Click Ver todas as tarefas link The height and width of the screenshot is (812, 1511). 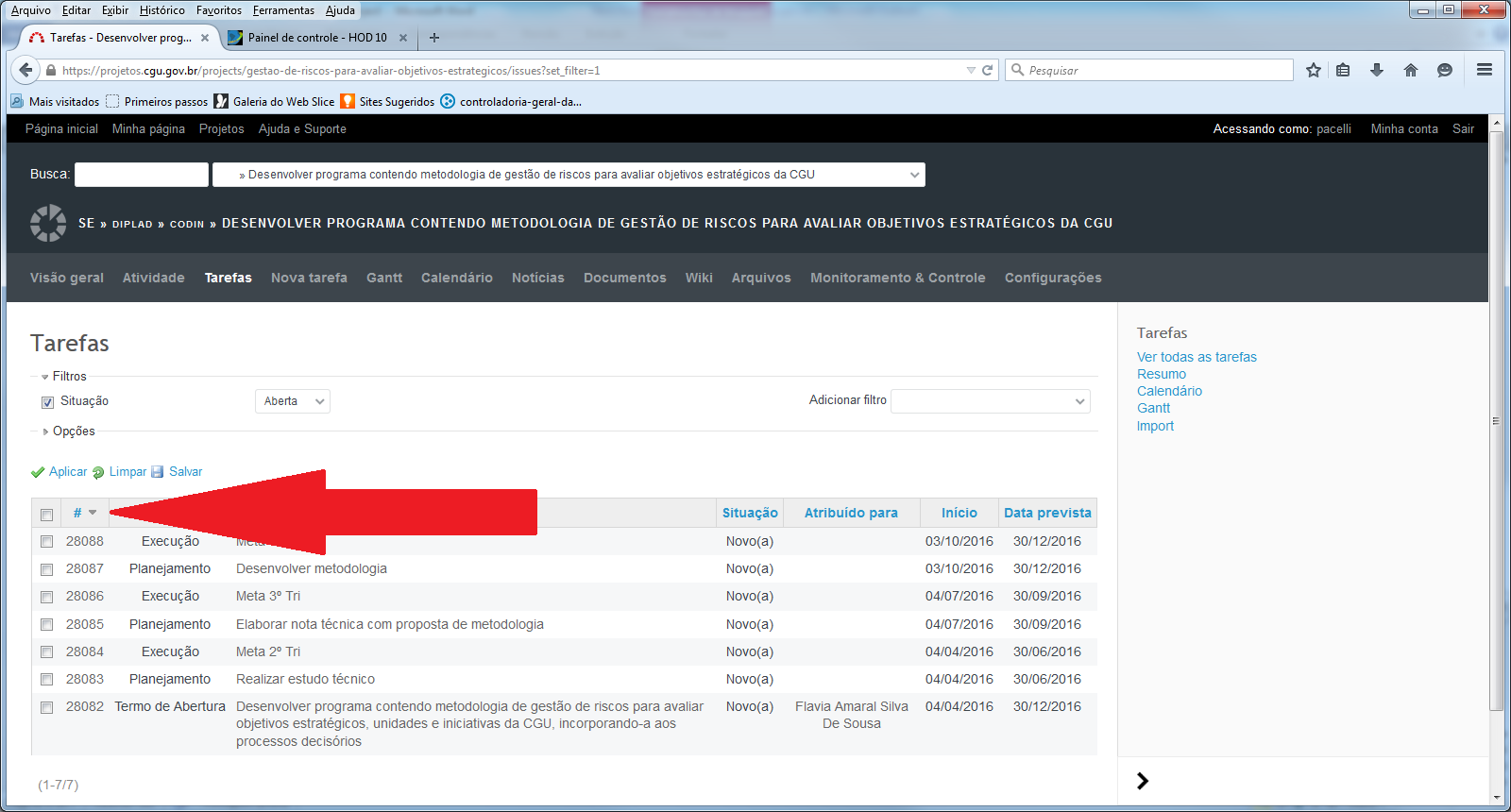pyautogui.click(x=1197, y=357)
